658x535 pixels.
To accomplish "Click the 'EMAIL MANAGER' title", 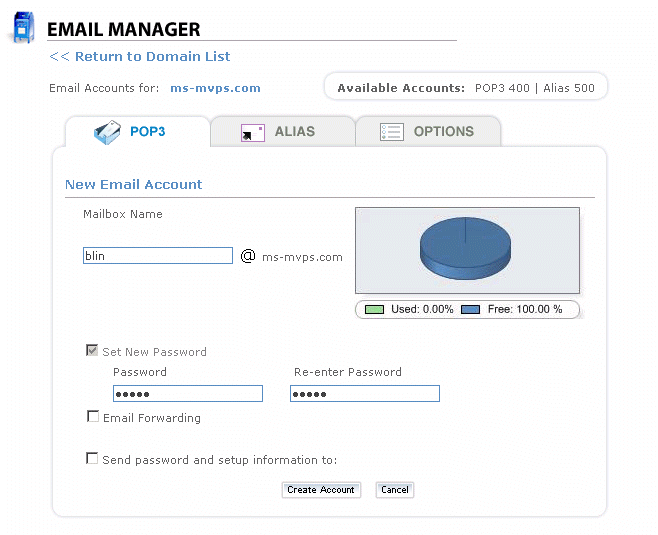I will 123,29.
